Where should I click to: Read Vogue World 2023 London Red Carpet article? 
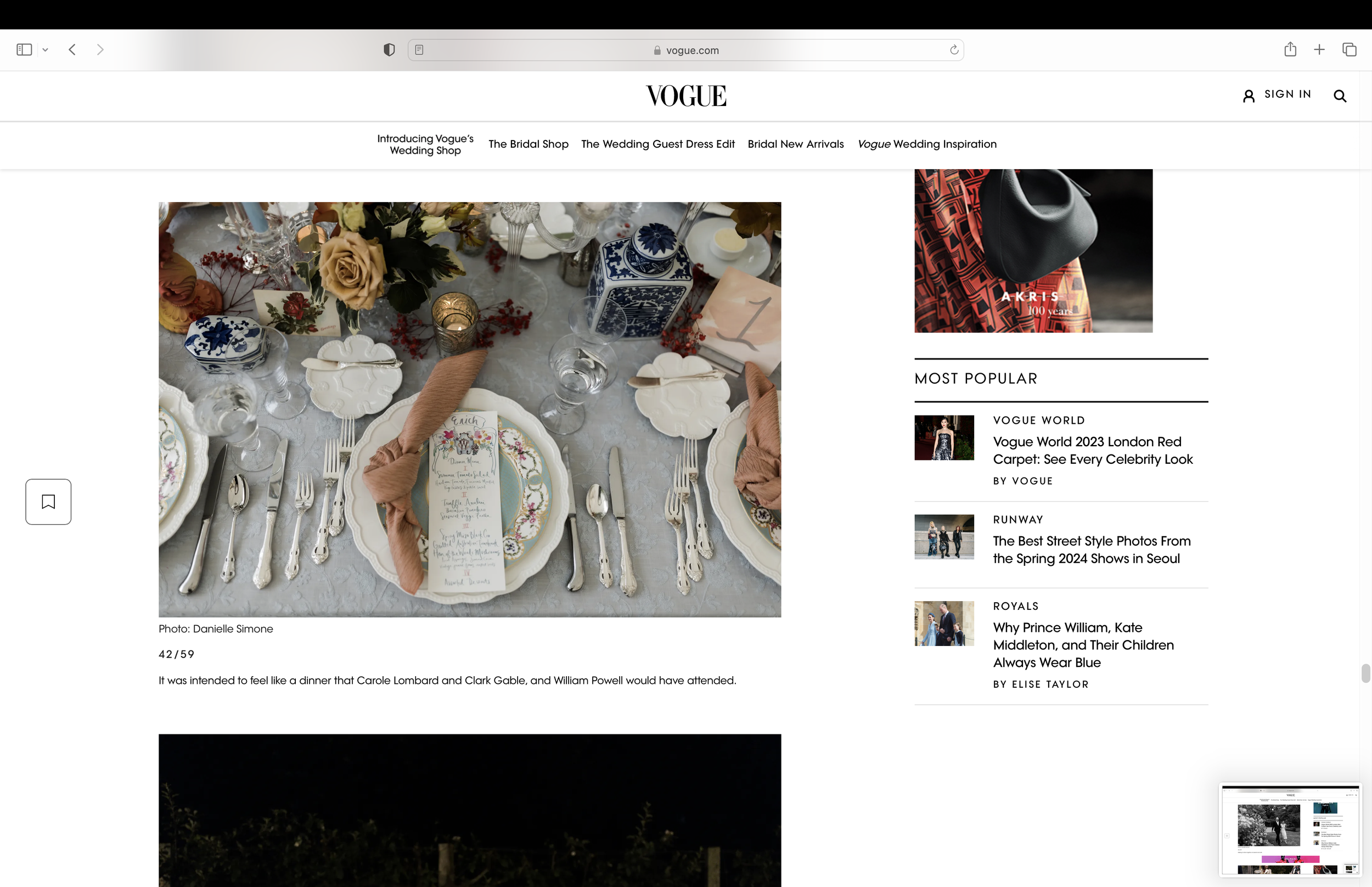tap(1092, 451)
